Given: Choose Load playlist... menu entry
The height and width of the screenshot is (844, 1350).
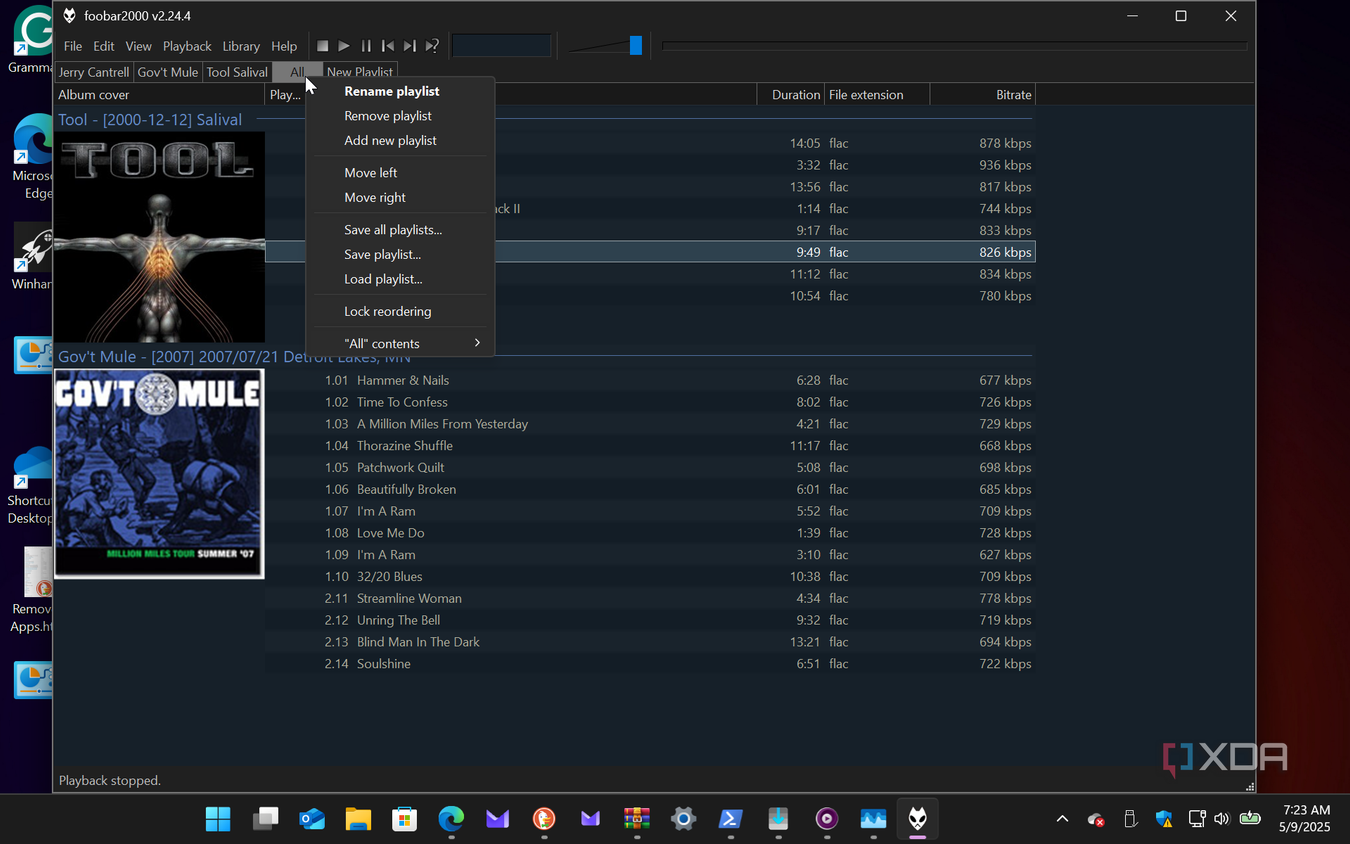Looking at the screenshot, I should point(400,279).
